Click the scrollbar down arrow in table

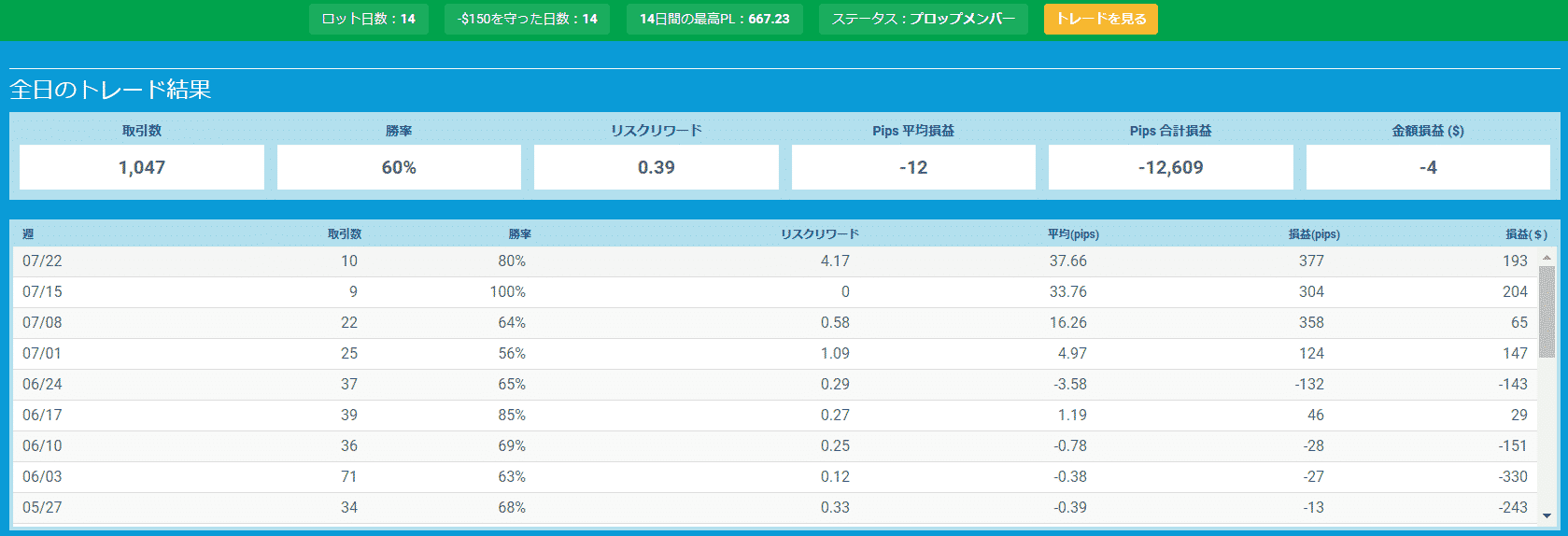pyautogui.click(x=1547, y=515)
